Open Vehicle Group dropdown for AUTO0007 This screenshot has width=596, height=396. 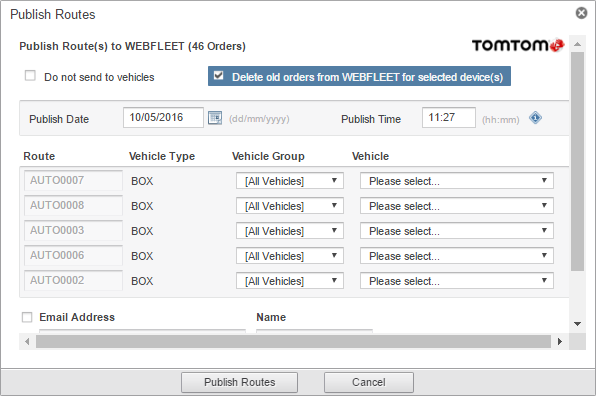coord(290,181)
